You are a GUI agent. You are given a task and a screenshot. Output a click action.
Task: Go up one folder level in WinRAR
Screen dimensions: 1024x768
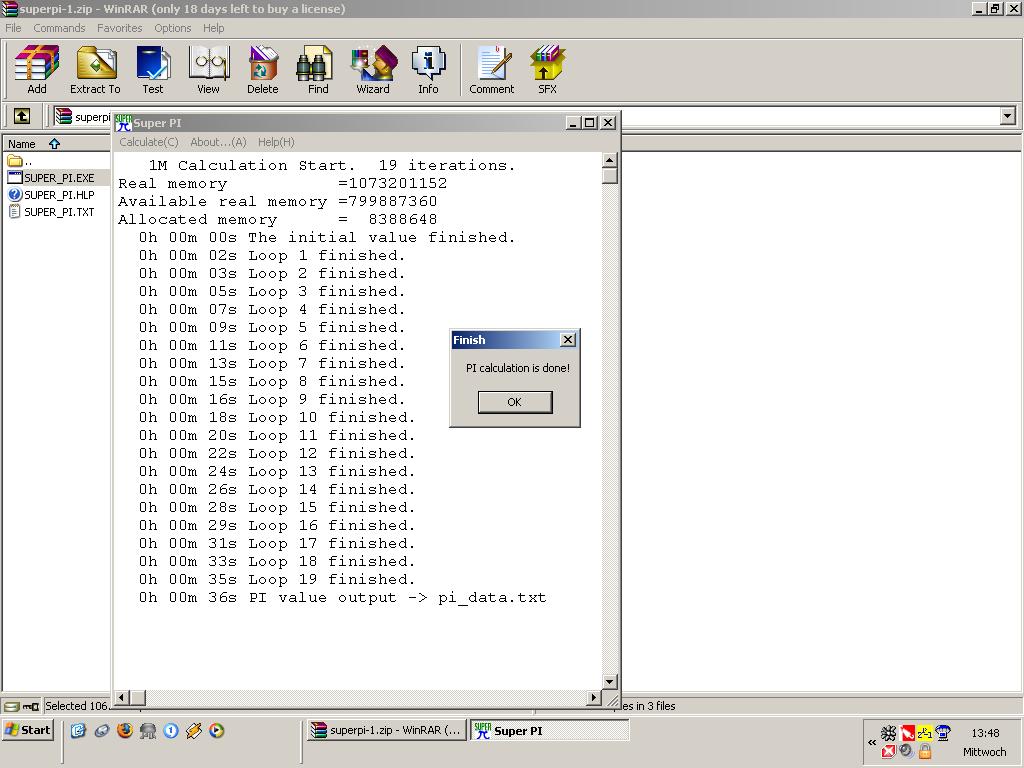pyautogui.click(x=22, y=116)
